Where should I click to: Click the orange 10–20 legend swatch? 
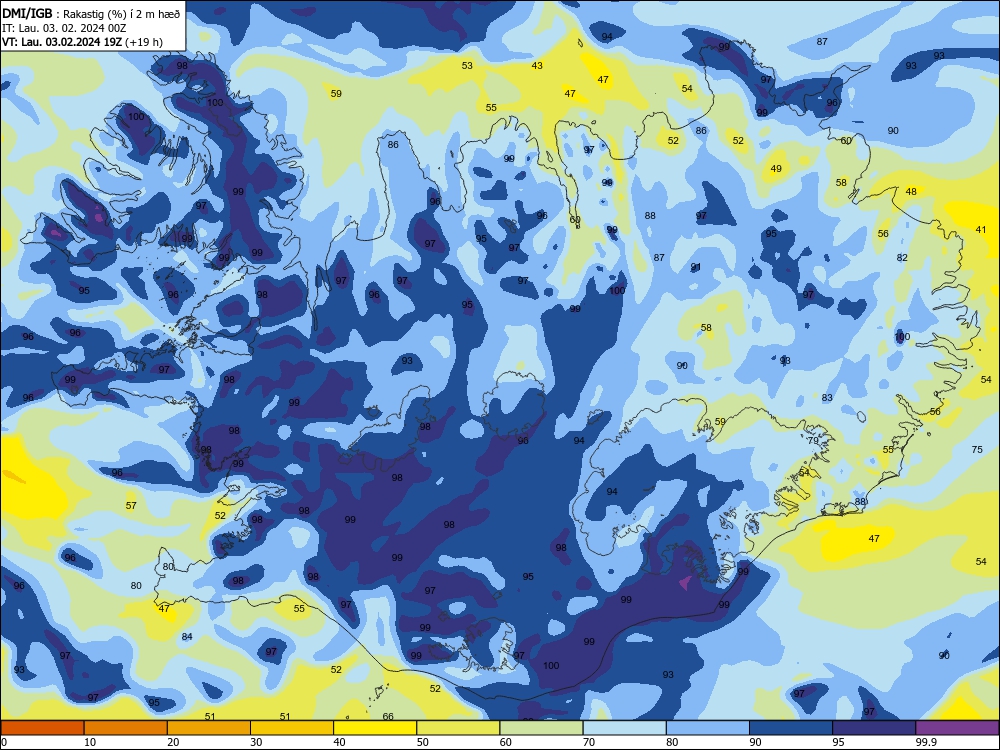tap(126, 728)
